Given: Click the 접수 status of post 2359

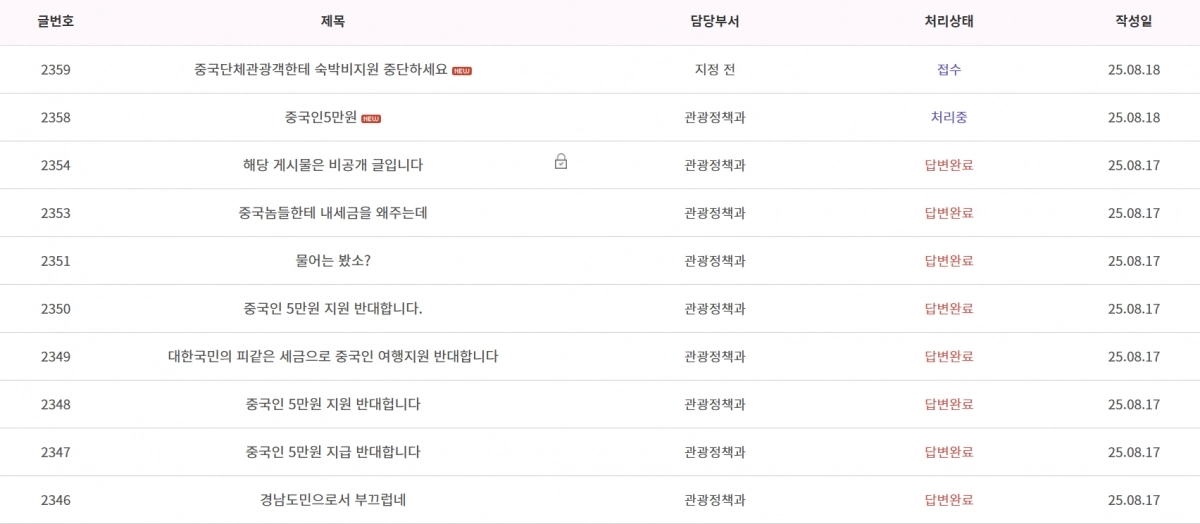Looking at the screenshot, I should pyautogui.click(x=949, y=70).
